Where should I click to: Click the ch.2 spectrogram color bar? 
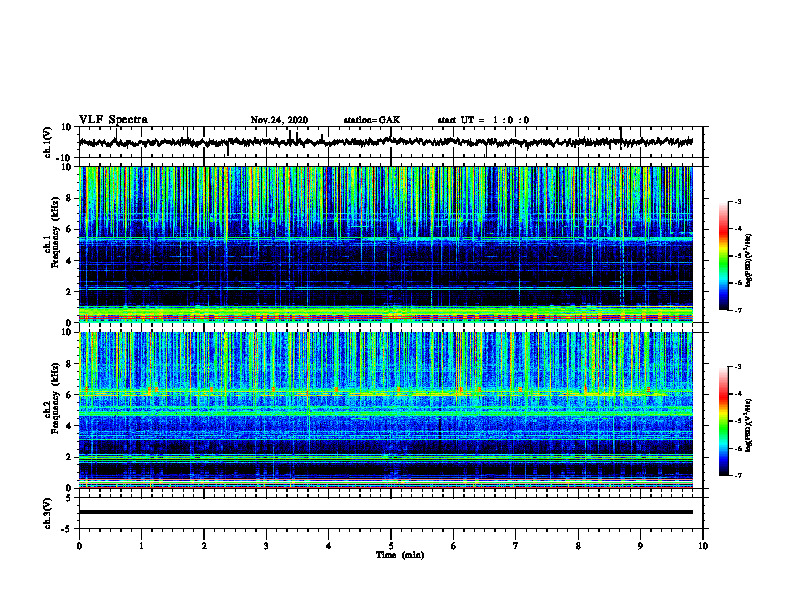point(723,421)
